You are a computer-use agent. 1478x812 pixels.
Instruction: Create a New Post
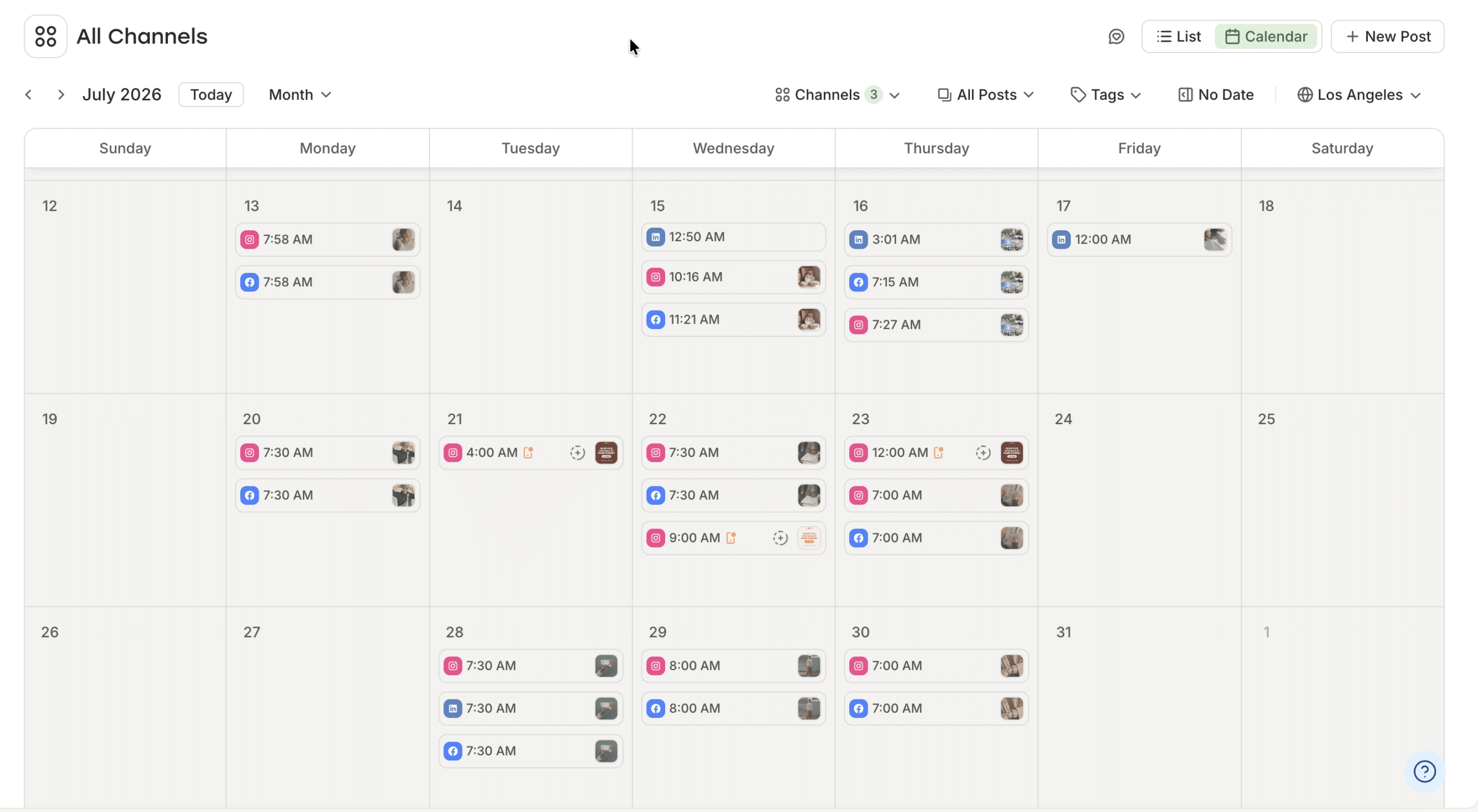coord(1387,36)
